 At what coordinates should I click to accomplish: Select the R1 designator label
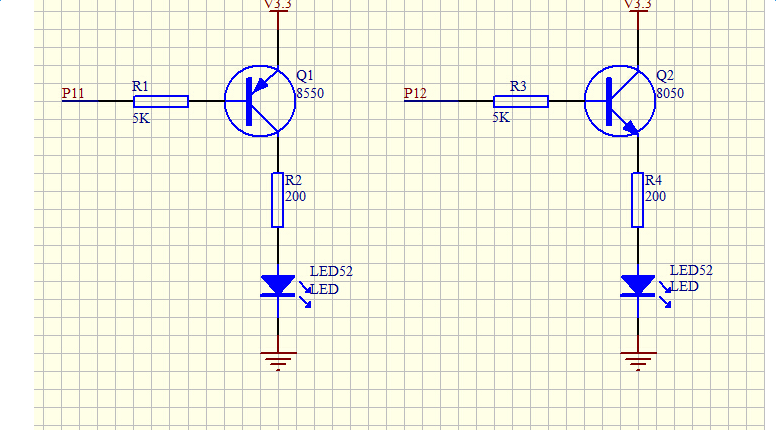pyautogui.click(x=140, y=86)
